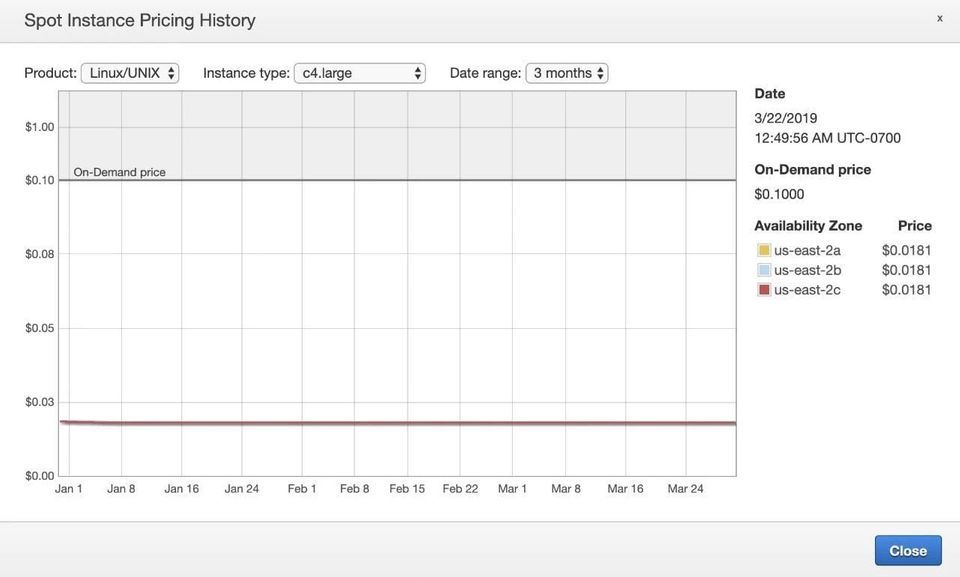Click the Feb 1 marker on the time axis
960x577 pixels.
[x=302, y=489]
